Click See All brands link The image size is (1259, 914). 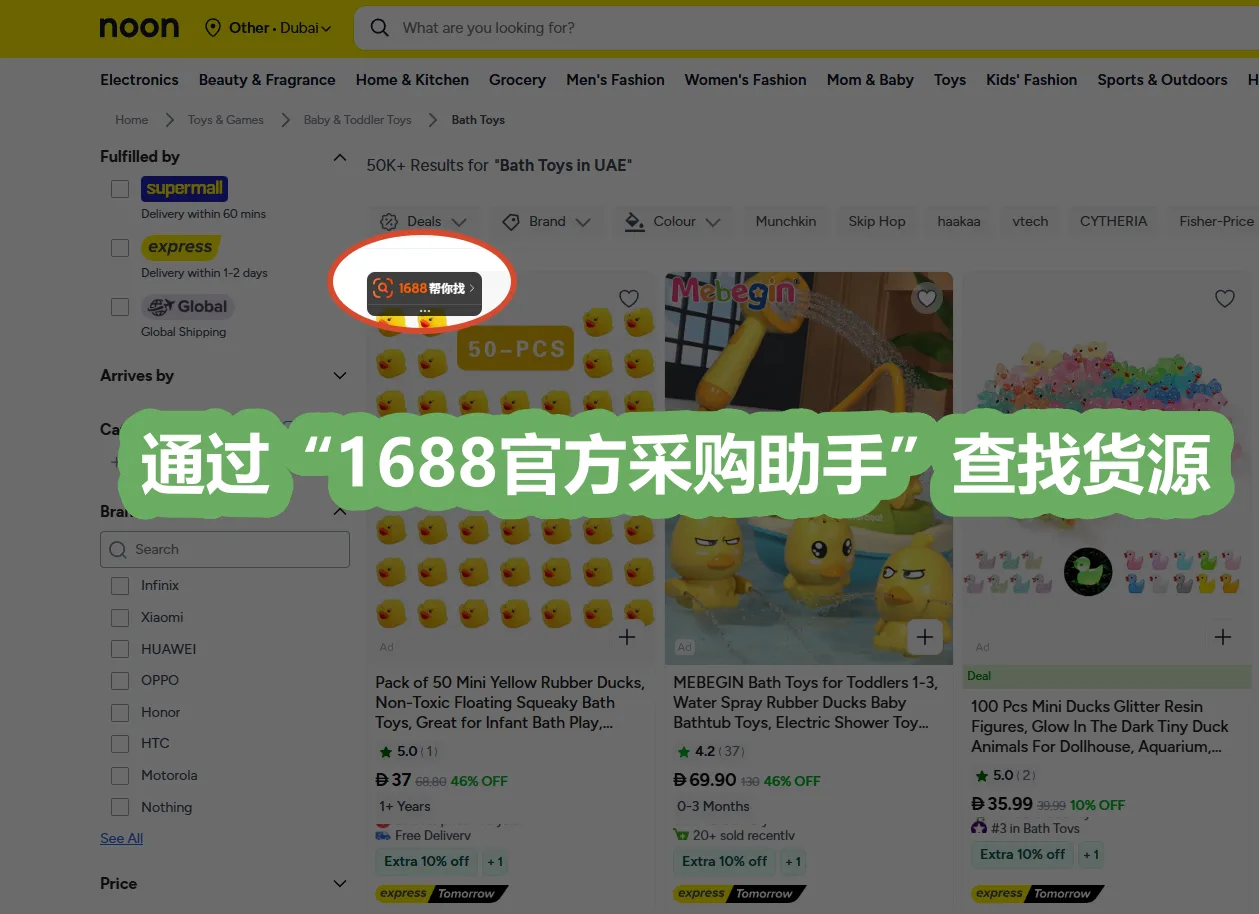tap(121, 839)
